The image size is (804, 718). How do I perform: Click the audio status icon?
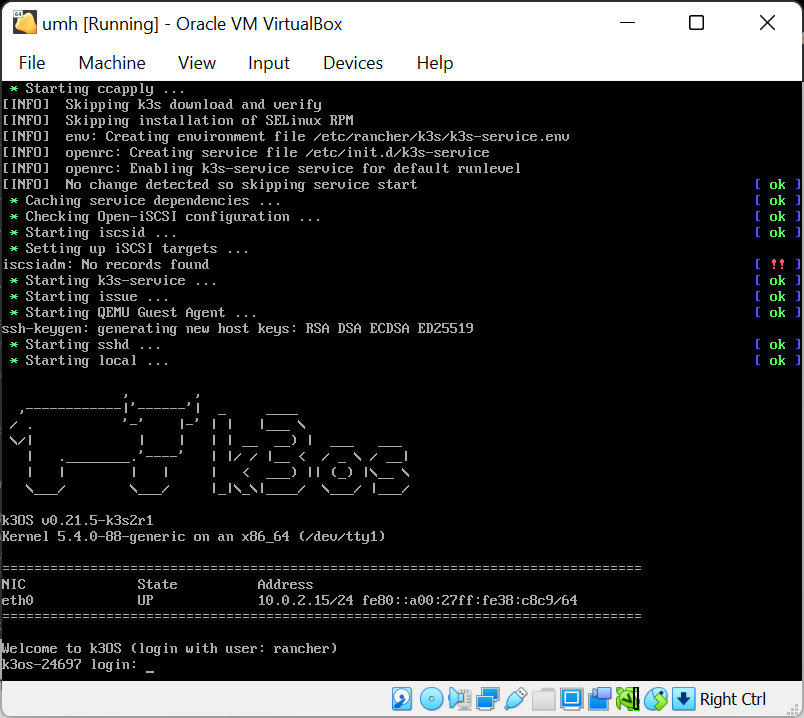tap(459, 698)
